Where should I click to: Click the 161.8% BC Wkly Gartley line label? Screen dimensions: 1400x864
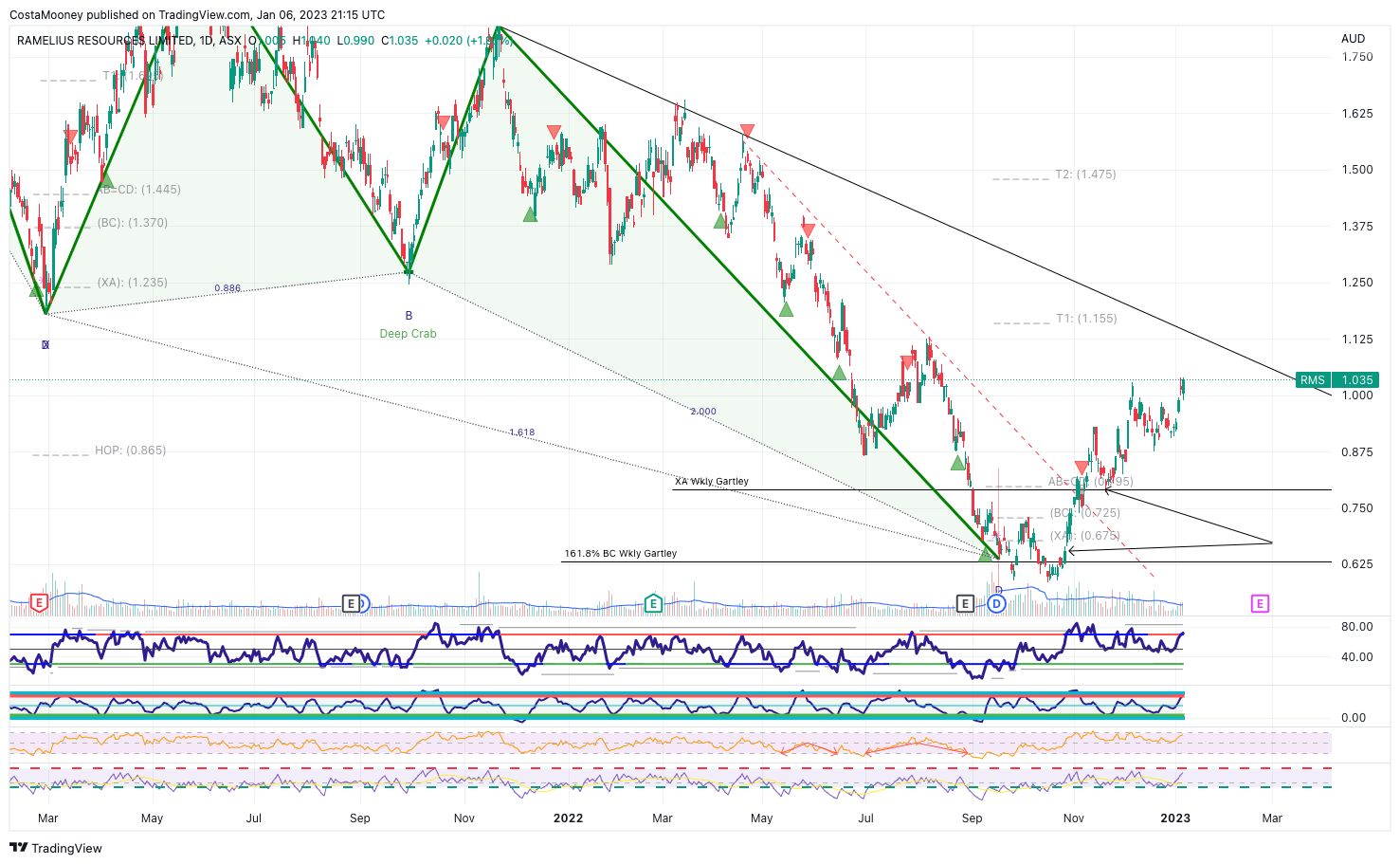pos(621,554)
